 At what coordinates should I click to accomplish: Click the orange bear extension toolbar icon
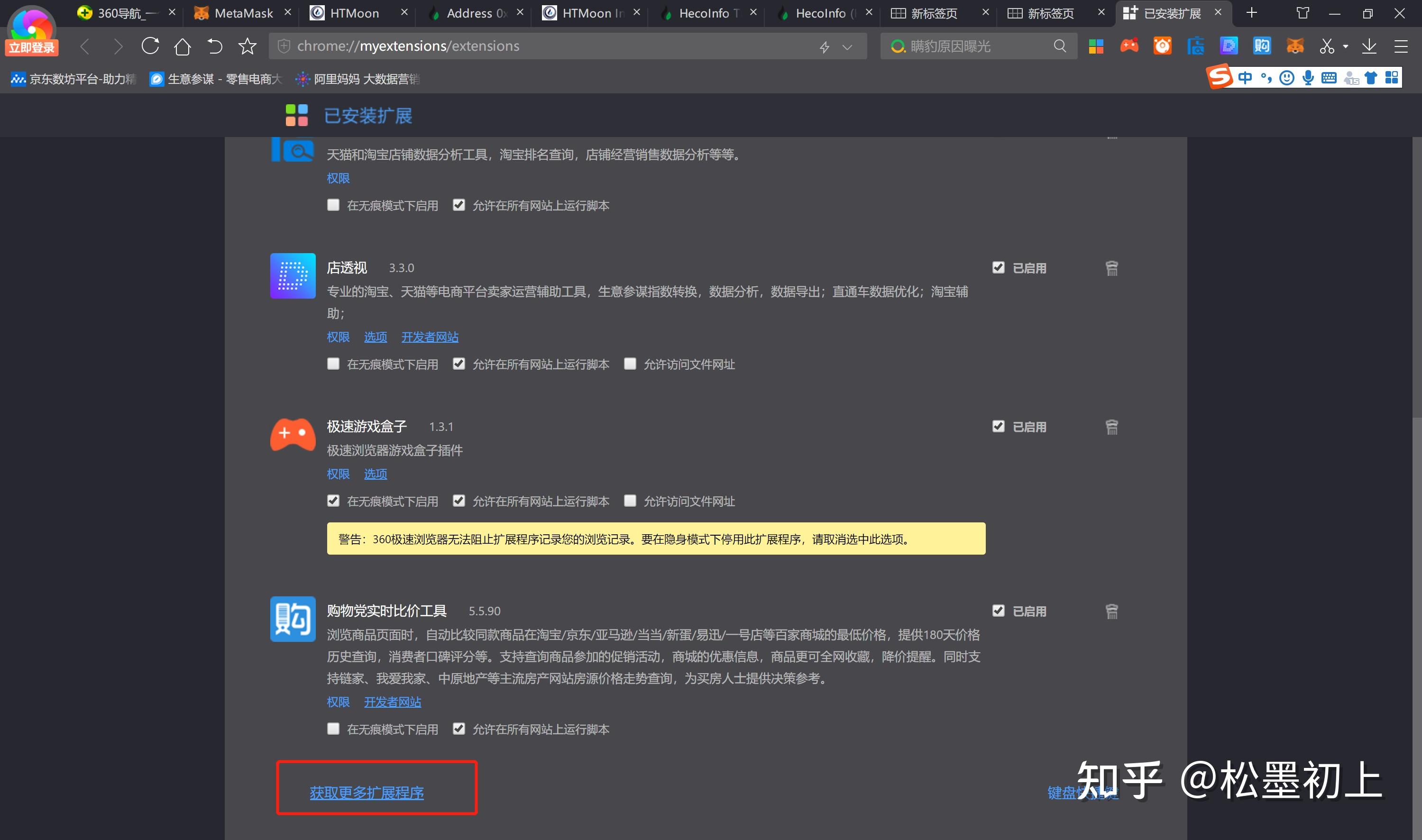click(x=1162, y=46)
